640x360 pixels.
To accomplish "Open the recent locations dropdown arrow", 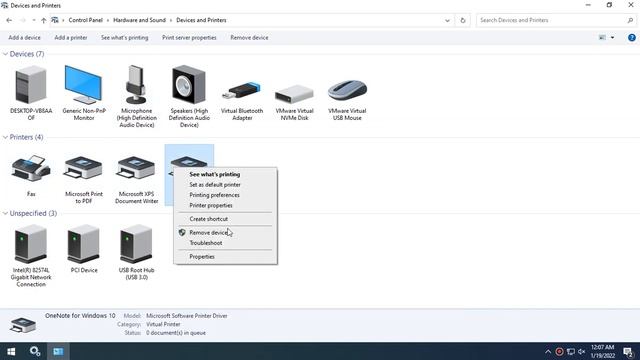I will pos(33,20).
